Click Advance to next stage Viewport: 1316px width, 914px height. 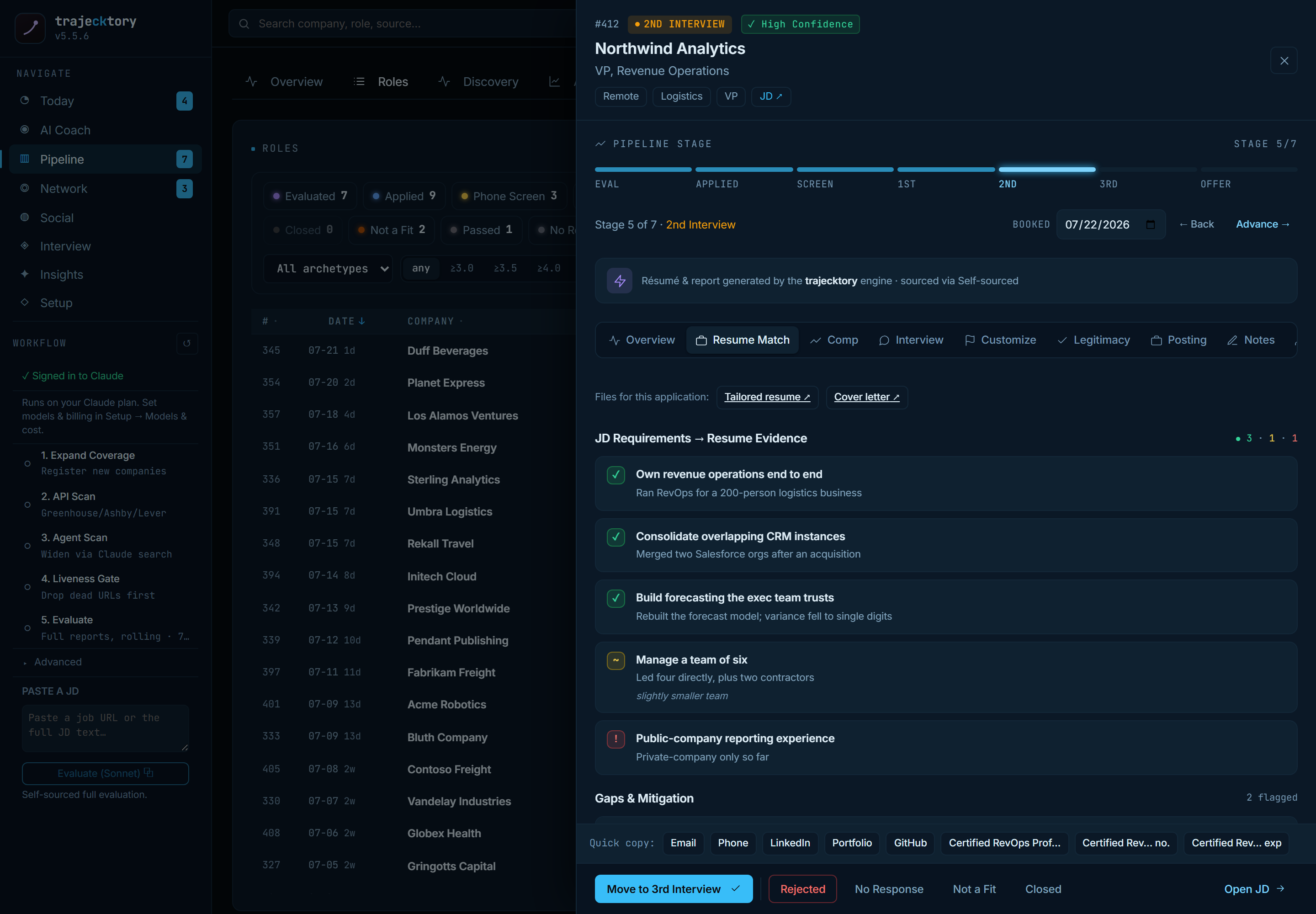[x=1262, y=224]
